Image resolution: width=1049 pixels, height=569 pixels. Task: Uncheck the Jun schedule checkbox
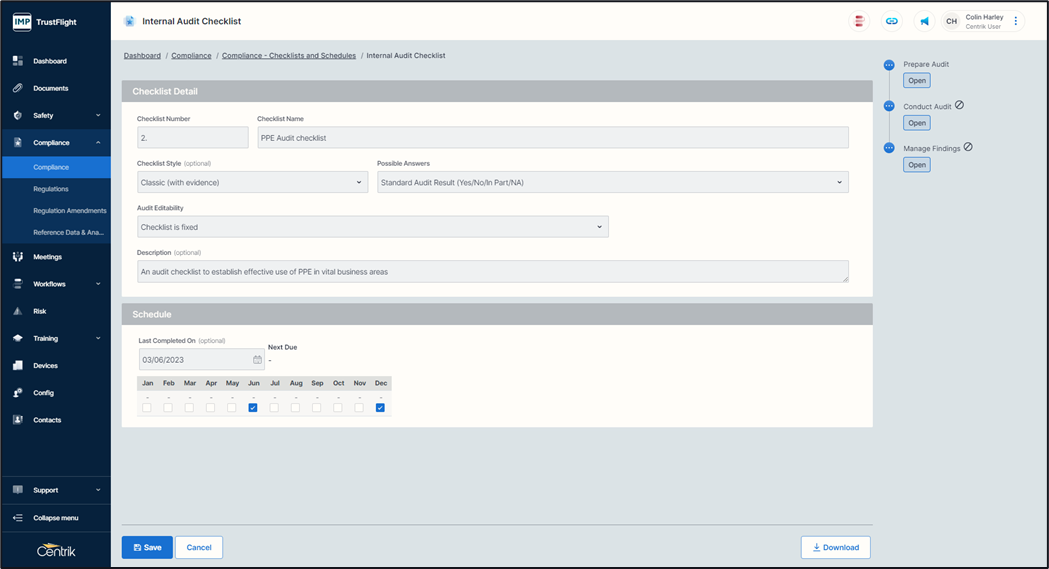pyautogui.click(x=253, y=407)
